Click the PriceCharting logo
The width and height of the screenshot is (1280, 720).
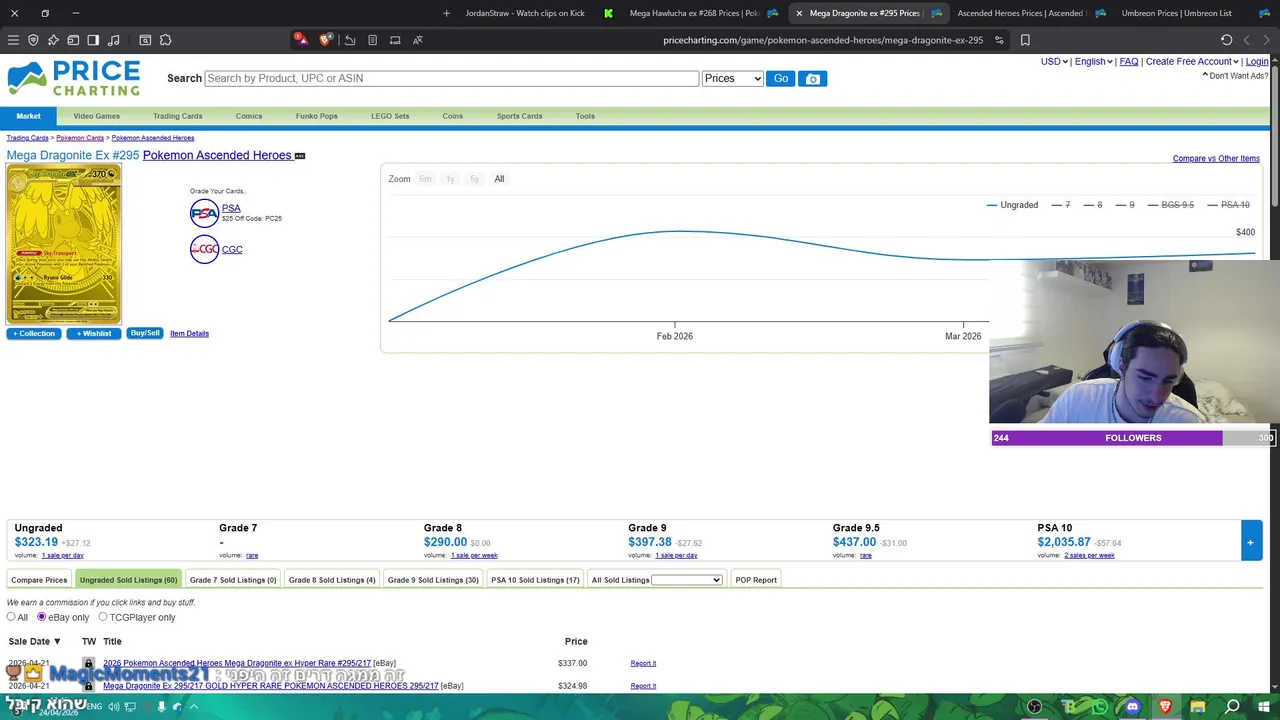pos(74,78)
